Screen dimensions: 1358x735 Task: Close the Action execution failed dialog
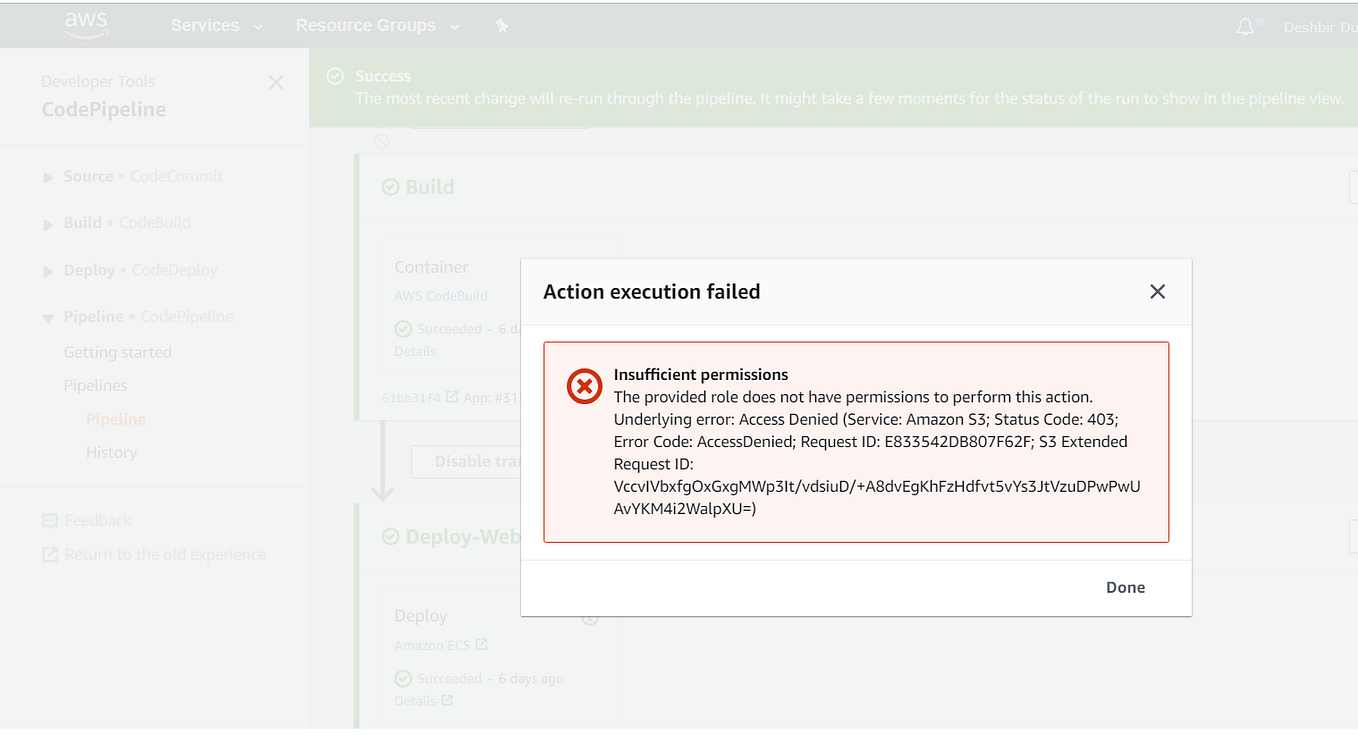[x=1157, y=292]
